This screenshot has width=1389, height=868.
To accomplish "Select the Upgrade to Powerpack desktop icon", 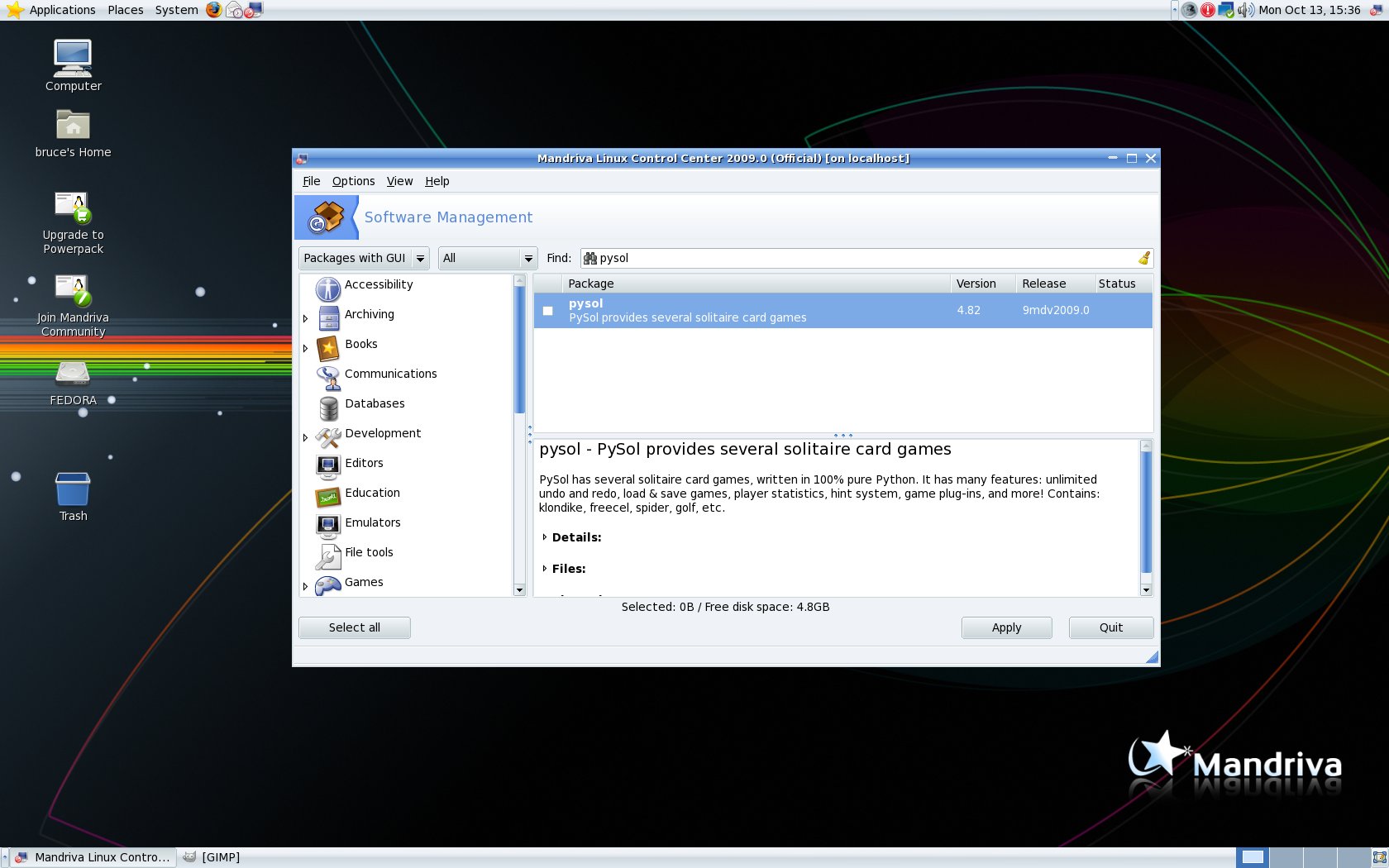I will 73,207.
